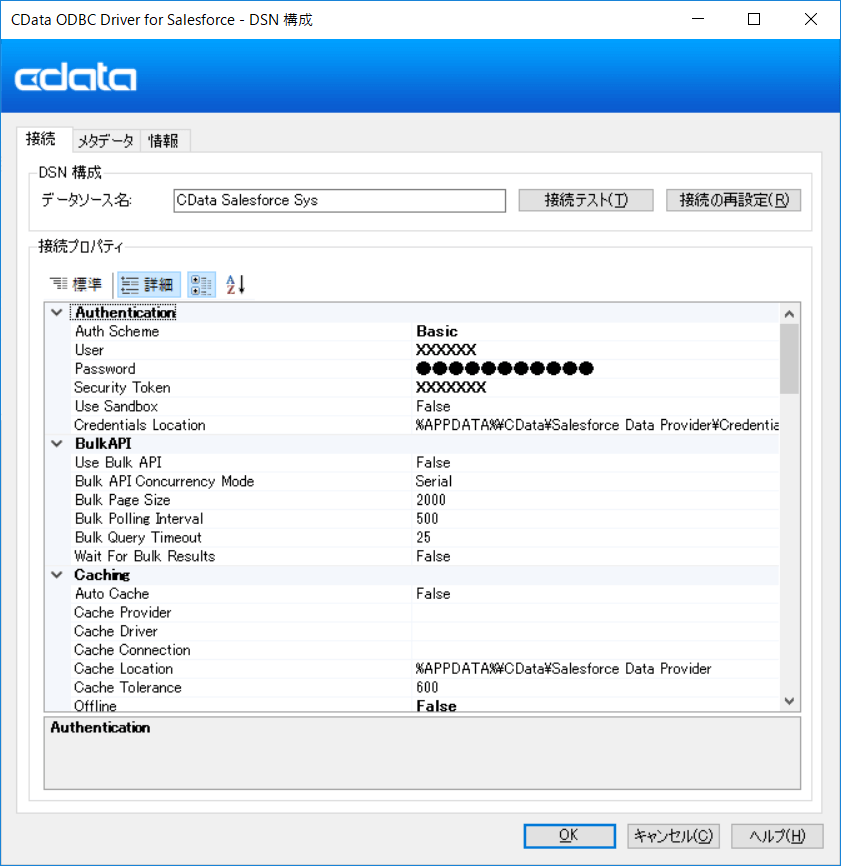Open the メタデータ tab
The image size is (841, 866).
pyautogui.click(x=105, y=141)
